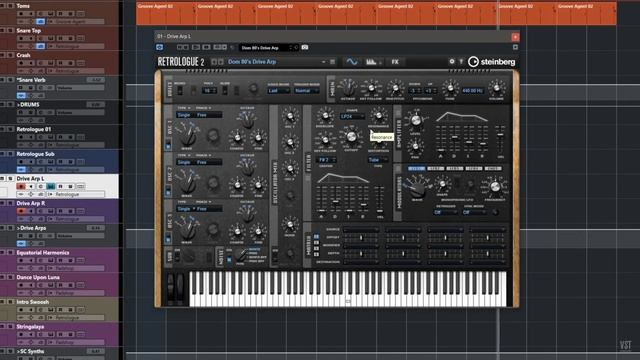Open the Retrologue preset name dropdown "Dom 80's Drive Arp"
This screenshot has height=360, width=640.
[x=276, y=62]
